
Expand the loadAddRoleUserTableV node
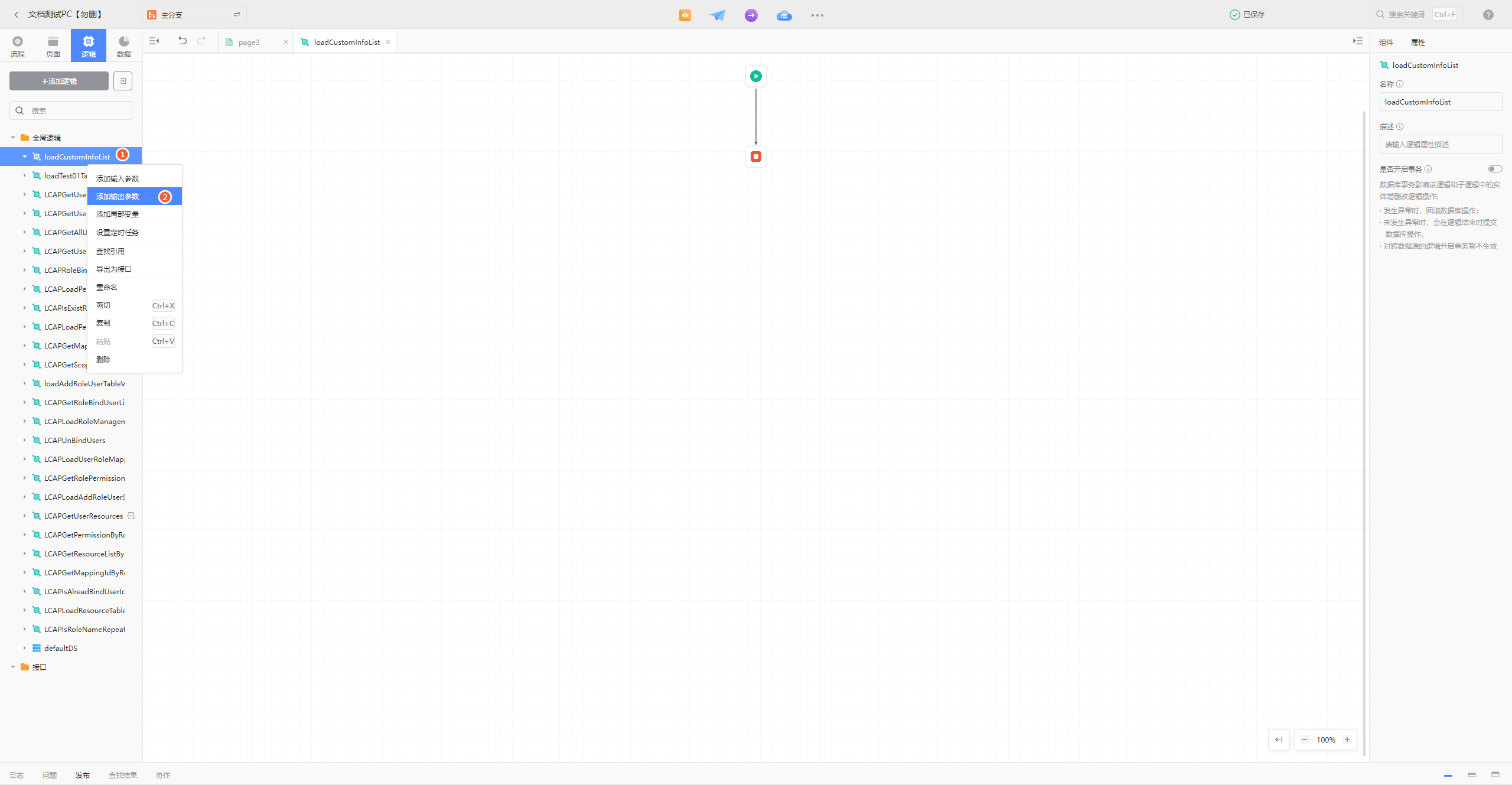click(x=25, y=383)
